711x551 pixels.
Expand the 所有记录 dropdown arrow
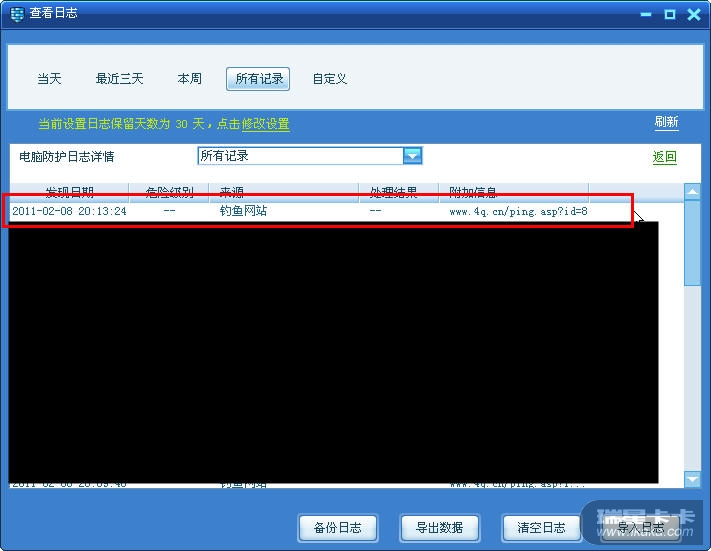412,156
